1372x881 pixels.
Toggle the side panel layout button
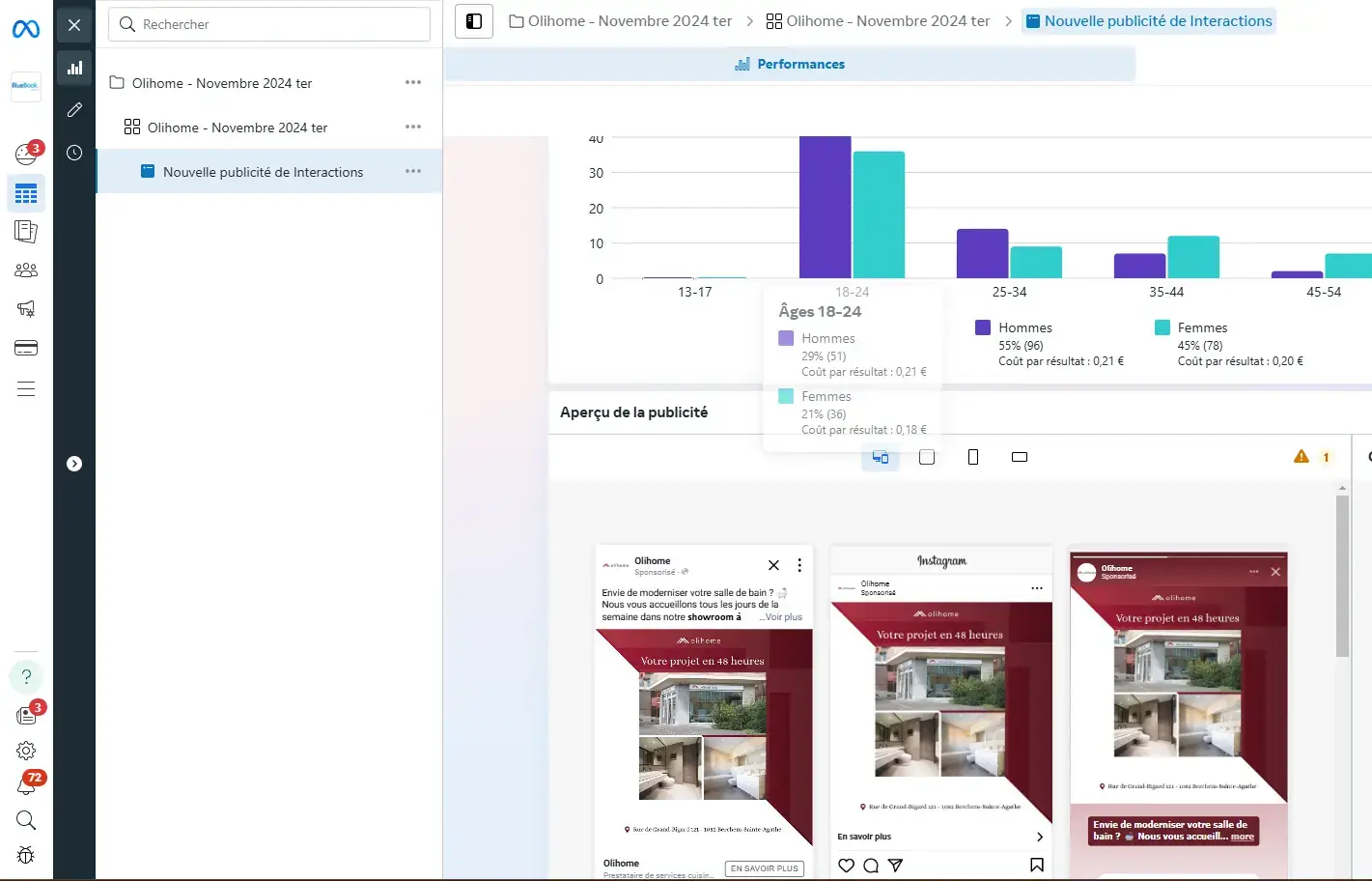click(x=474, y=21)
